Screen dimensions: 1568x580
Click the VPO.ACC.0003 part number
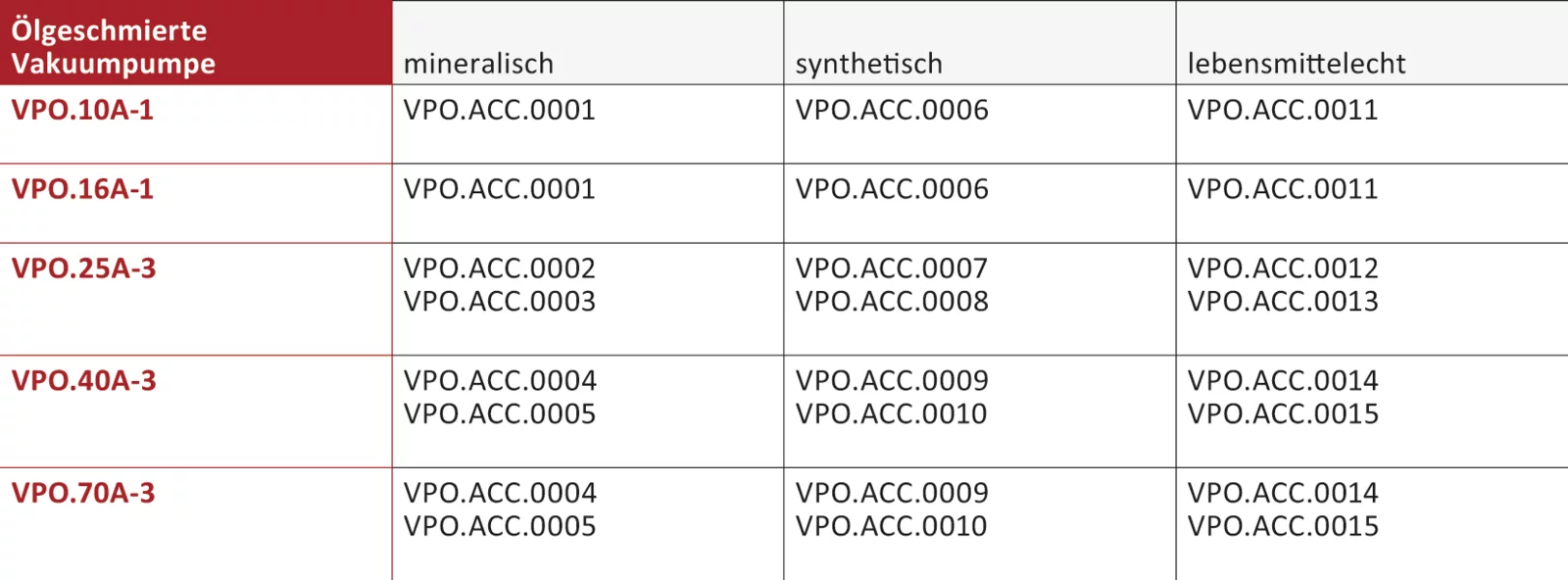click(x=499, y=302)
